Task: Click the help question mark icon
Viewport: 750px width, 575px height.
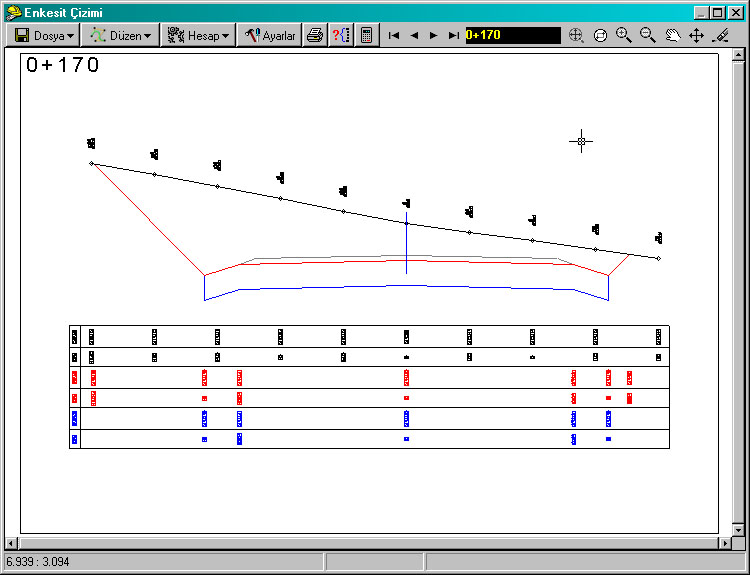Action: [x=341, y=35]
